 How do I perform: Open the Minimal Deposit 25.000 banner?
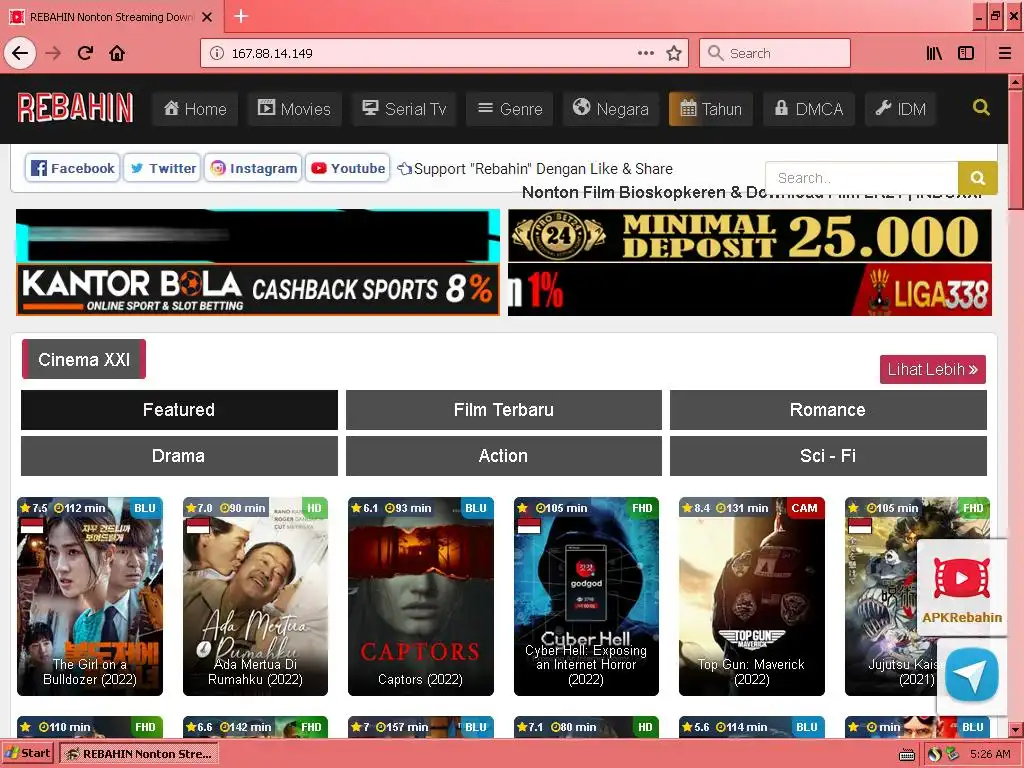750,235
